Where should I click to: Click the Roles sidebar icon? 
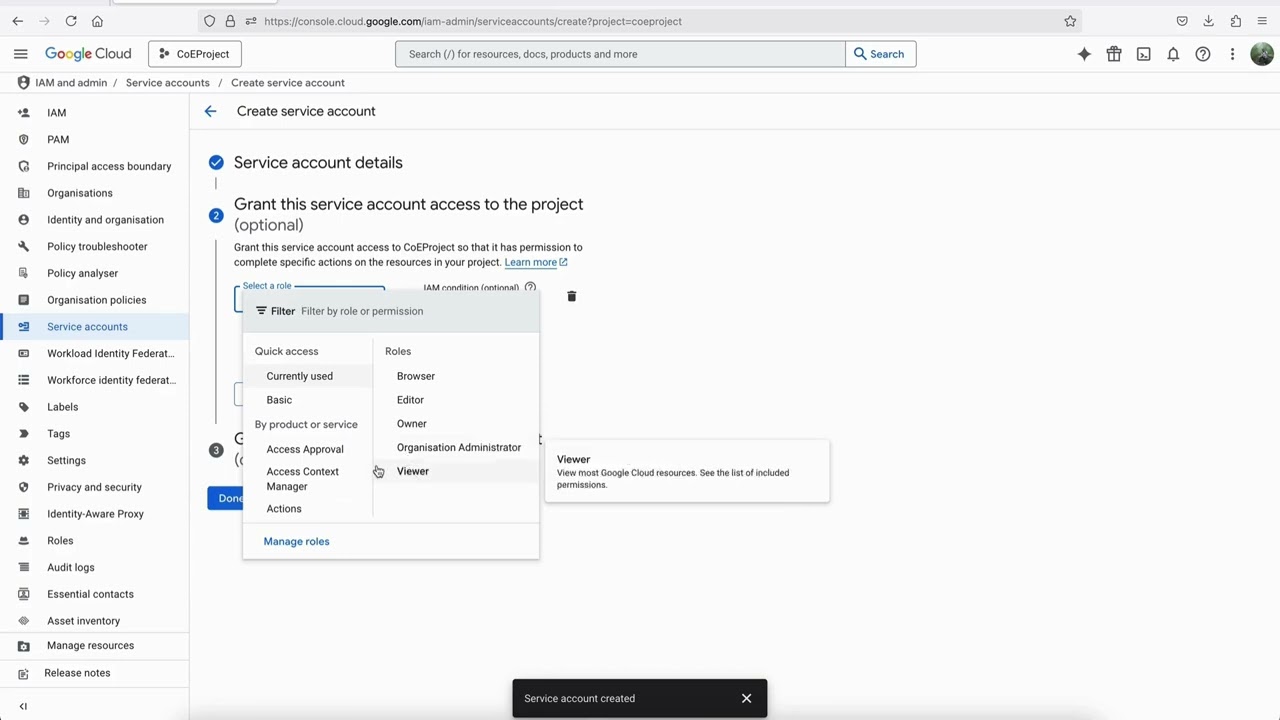click(24, 541)
